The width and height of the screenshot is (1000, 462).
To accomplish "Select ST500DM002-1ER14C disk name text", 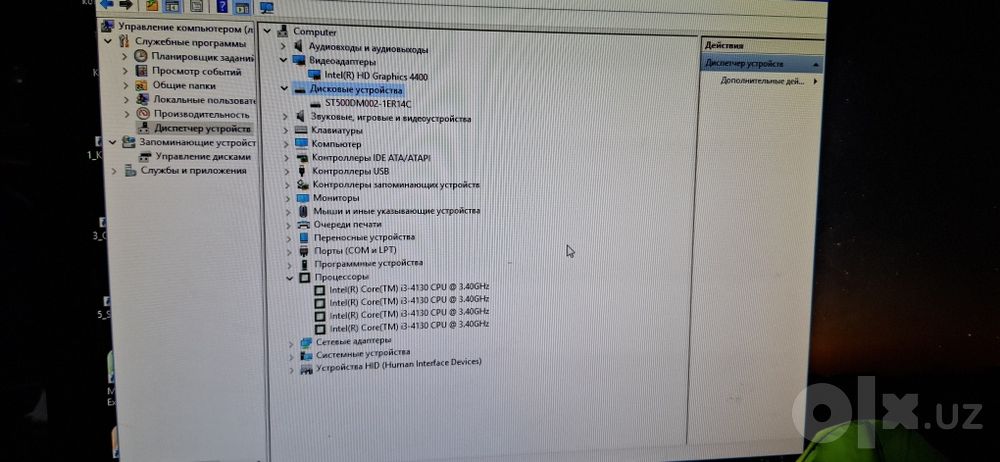I will pos(368,103).
